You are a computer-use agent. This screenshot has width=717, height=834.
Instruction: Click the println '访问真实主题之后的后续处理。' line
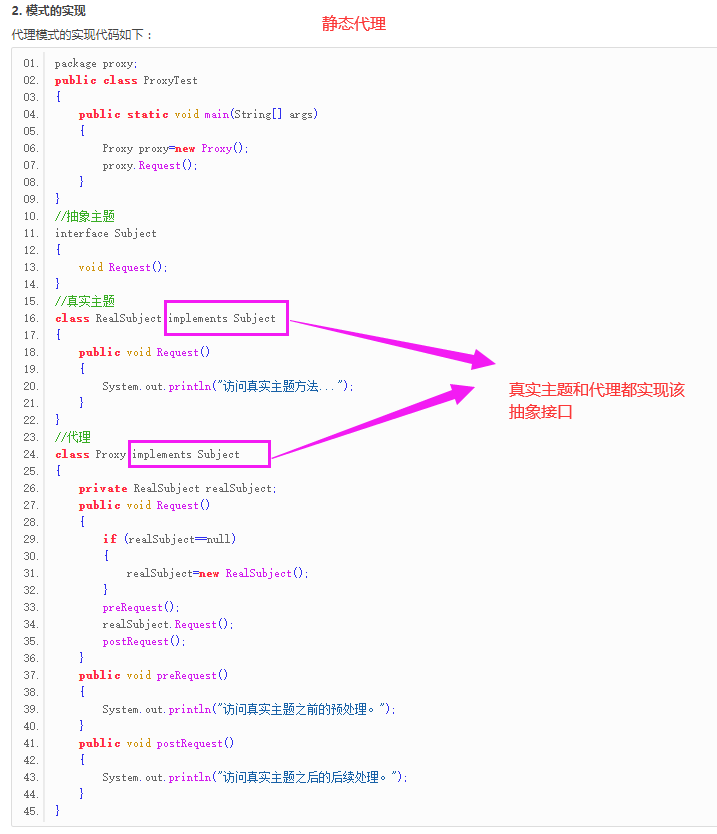255,777
